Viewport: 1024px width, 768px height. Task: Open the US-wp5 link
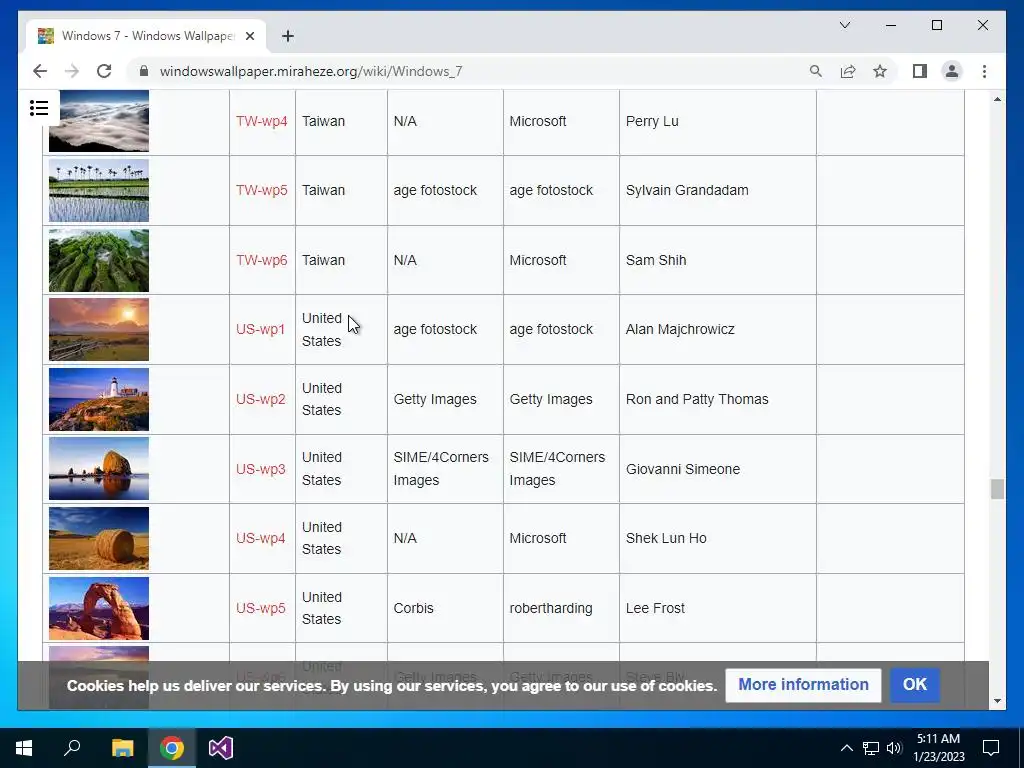[261, 608]
